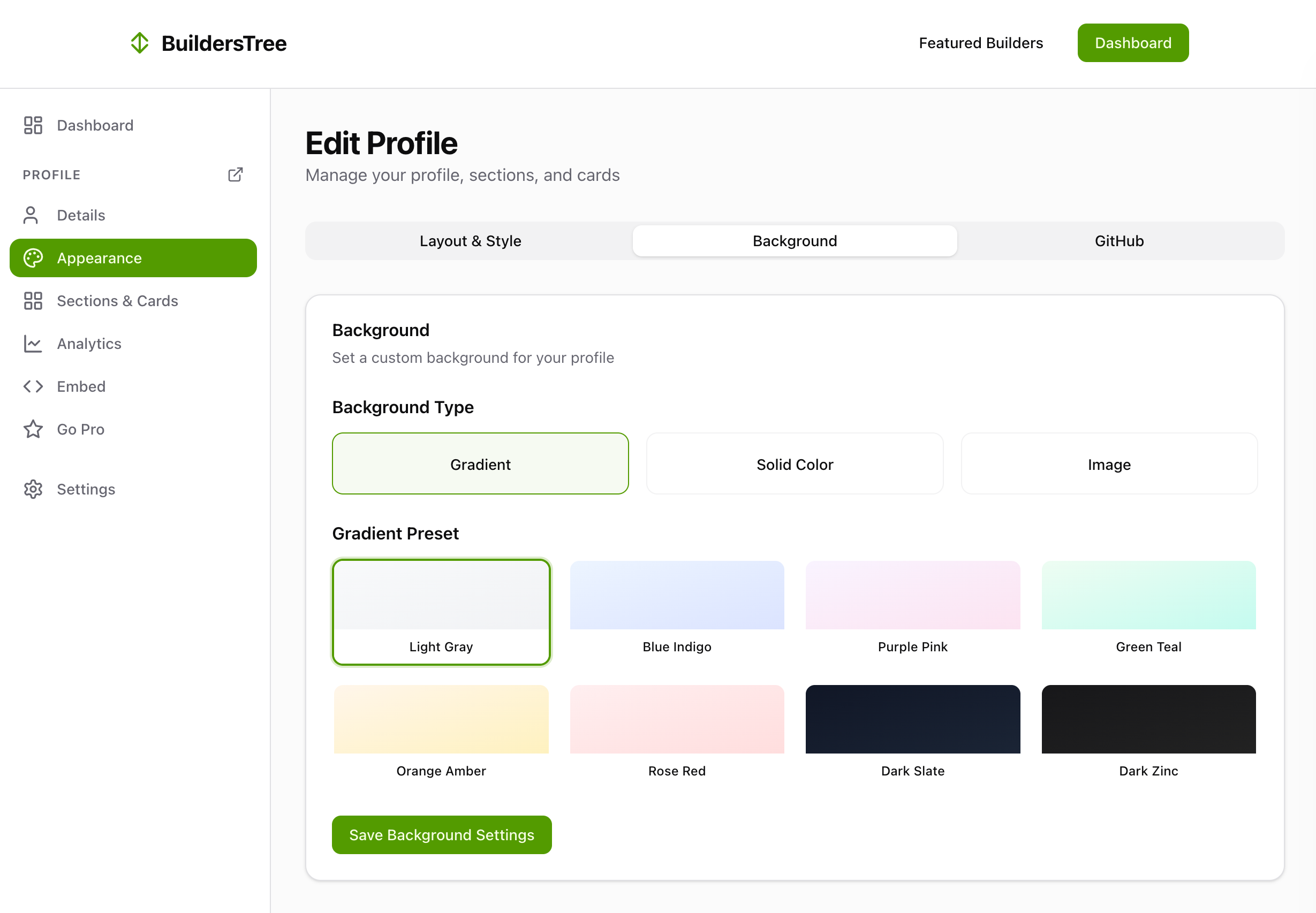The width and height of the screenshot is (1316, 913).
Task: Choose Solid Color background type
Action: pyautogui.click(x=794, y=464)
